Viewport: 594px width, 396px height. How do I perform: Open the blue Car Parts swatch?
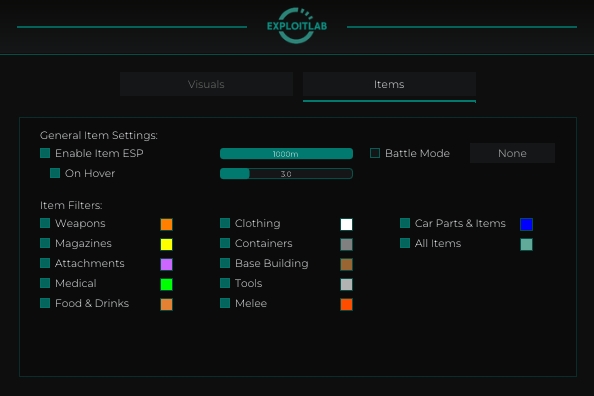click(526, 224)
